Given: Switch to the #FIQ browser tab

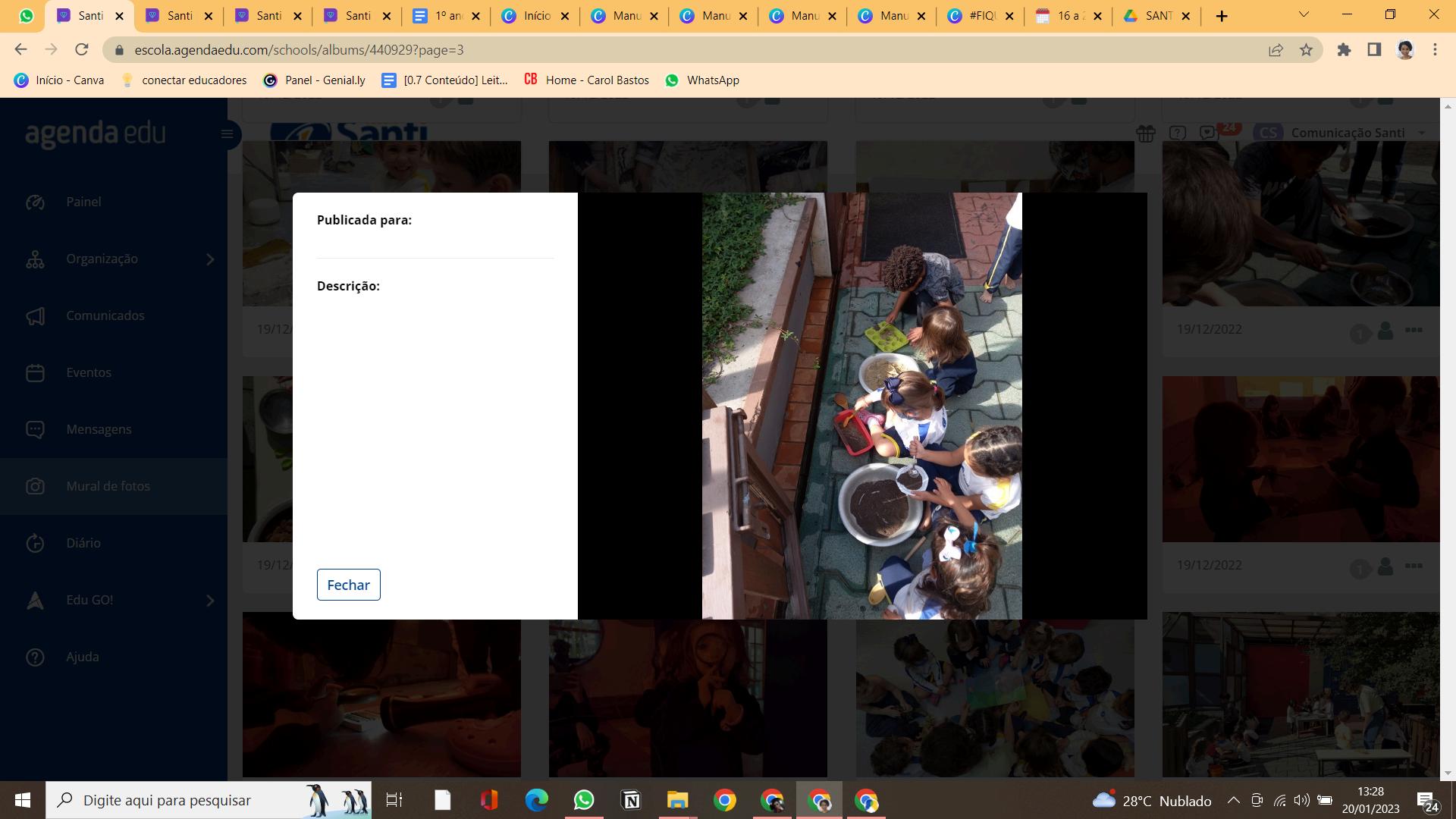Looking at the screenshot, I should 981,16.
